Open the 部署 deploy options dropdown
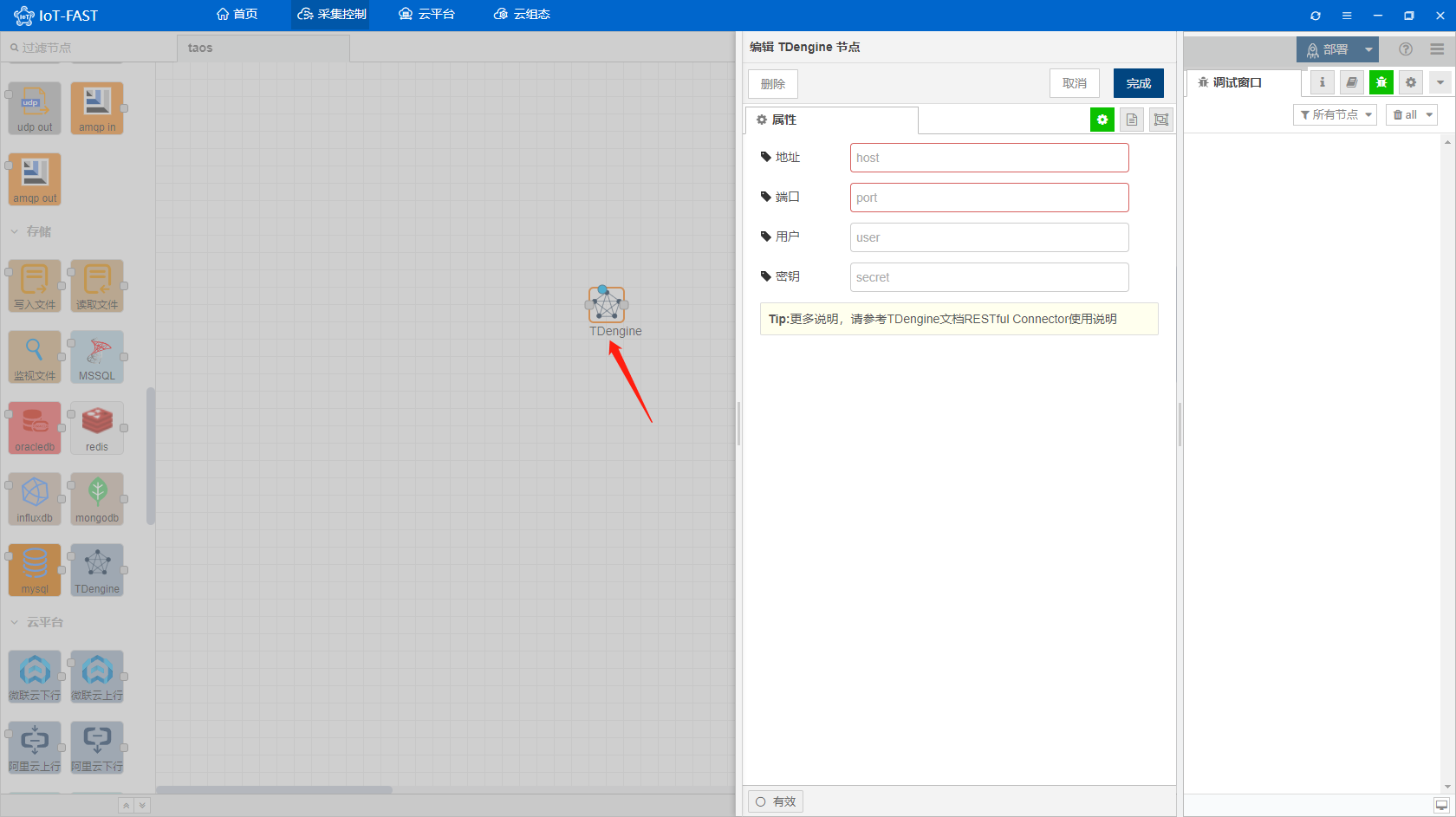The image size is (1456, 817). coord(1368,49)
